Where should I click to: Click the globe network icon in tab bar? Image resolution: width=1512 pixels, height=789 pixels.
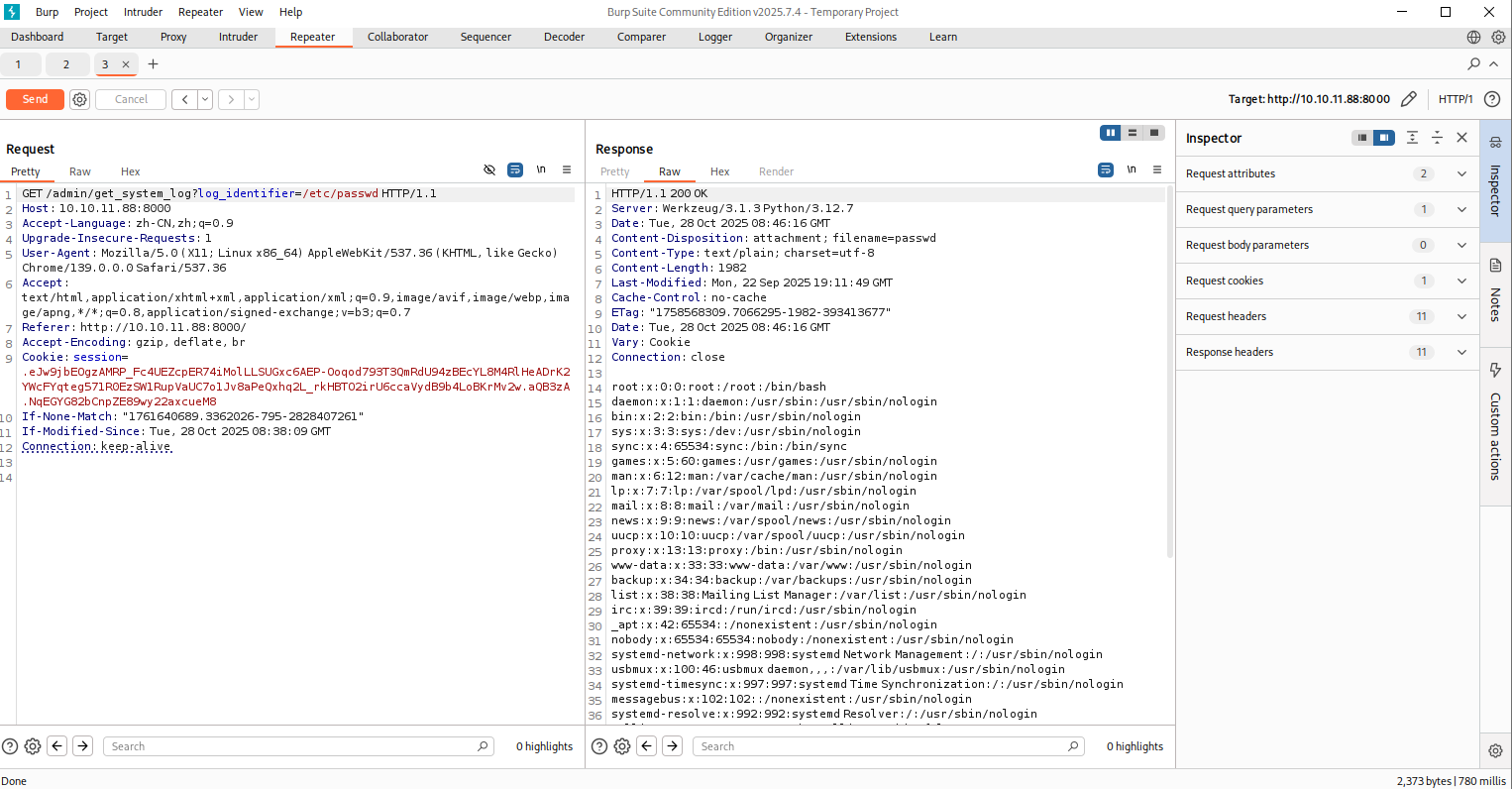point(1473,37)
